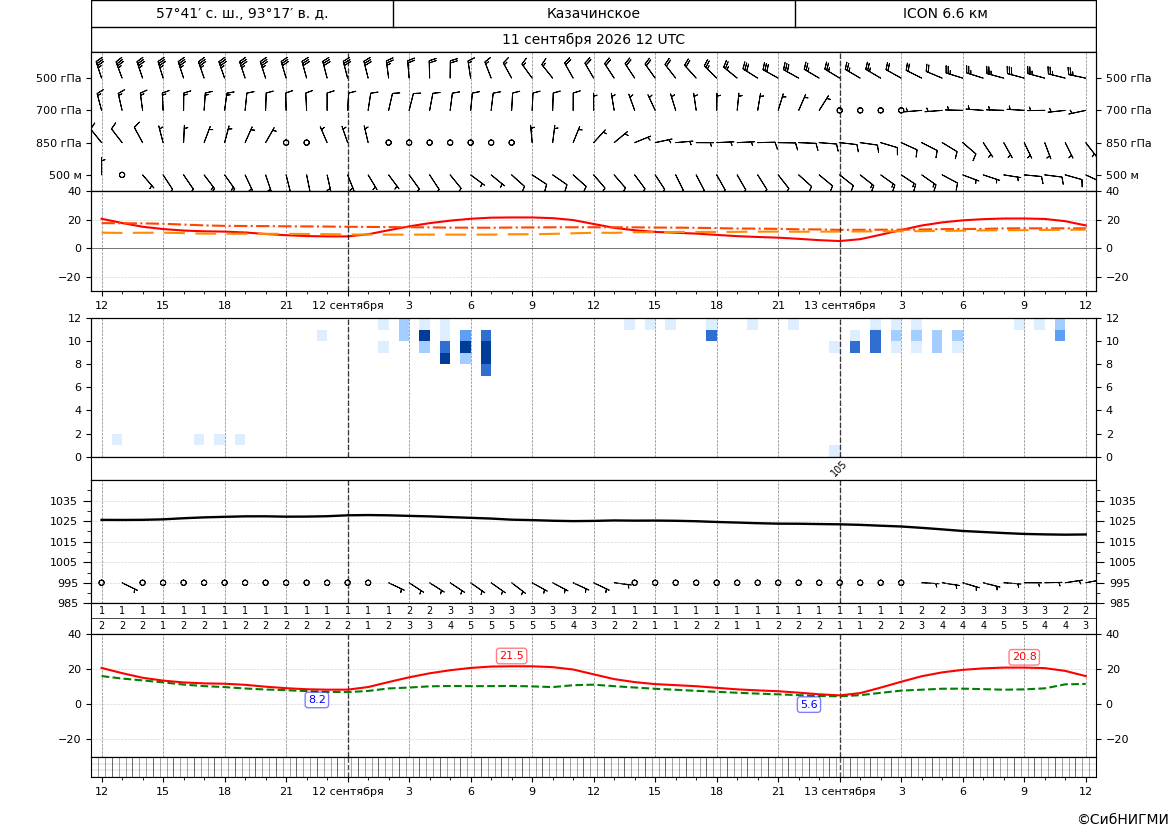
Task: Click the red 21.5 maximum temperature label
Action: pos(511,655)
